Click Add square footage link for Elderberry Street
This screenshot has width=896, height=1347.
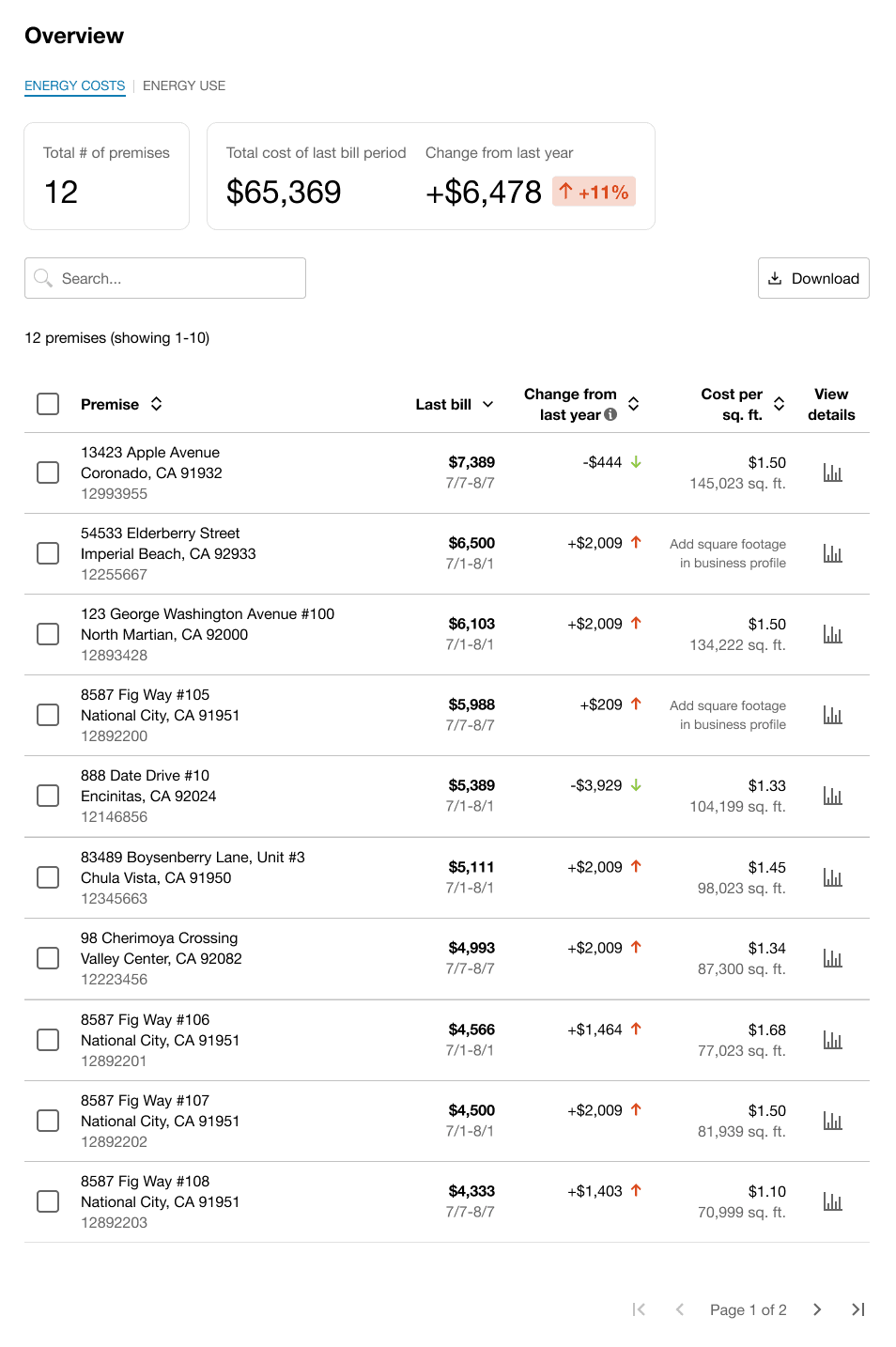(x=728, y=553)
